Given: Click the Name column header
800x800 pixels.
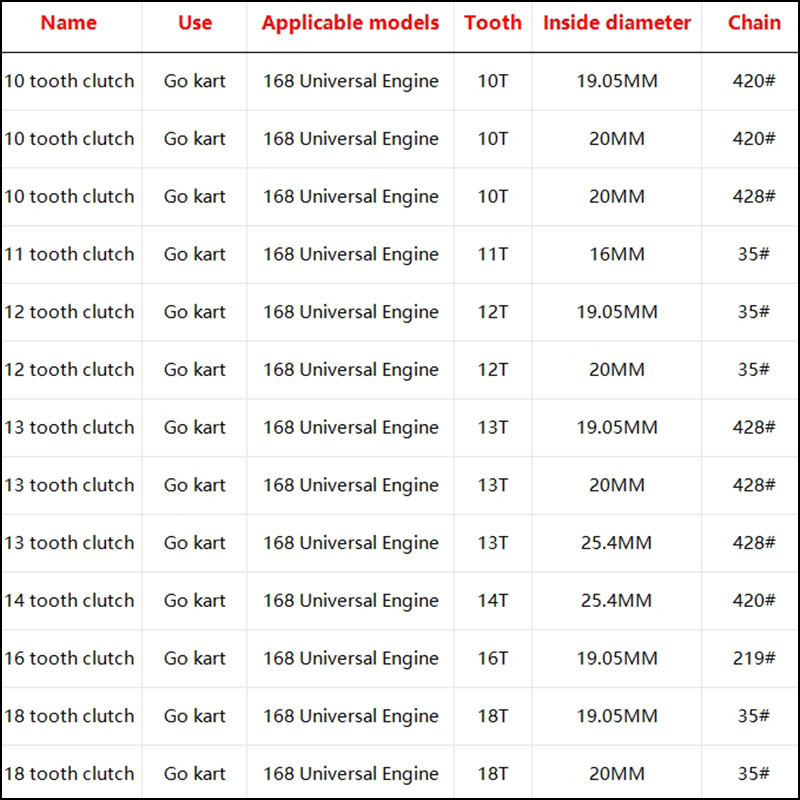Looking at the screenshot, I should click(69, 23).
